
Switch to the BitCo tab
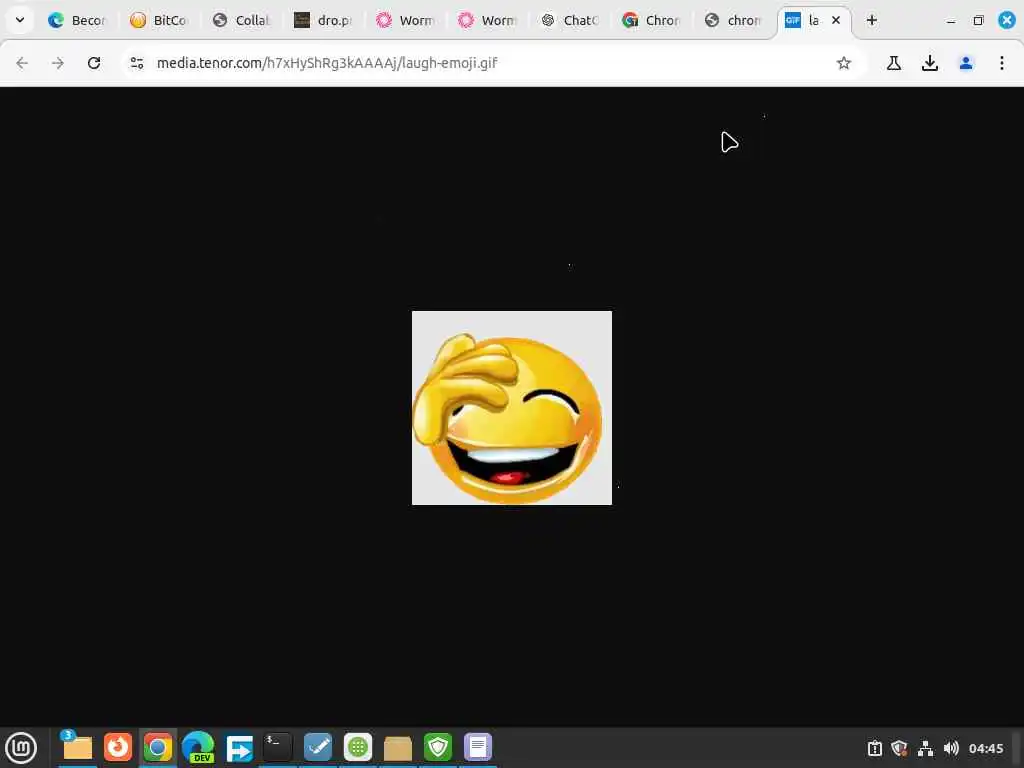pyautogui.click(x=159, y=20)
